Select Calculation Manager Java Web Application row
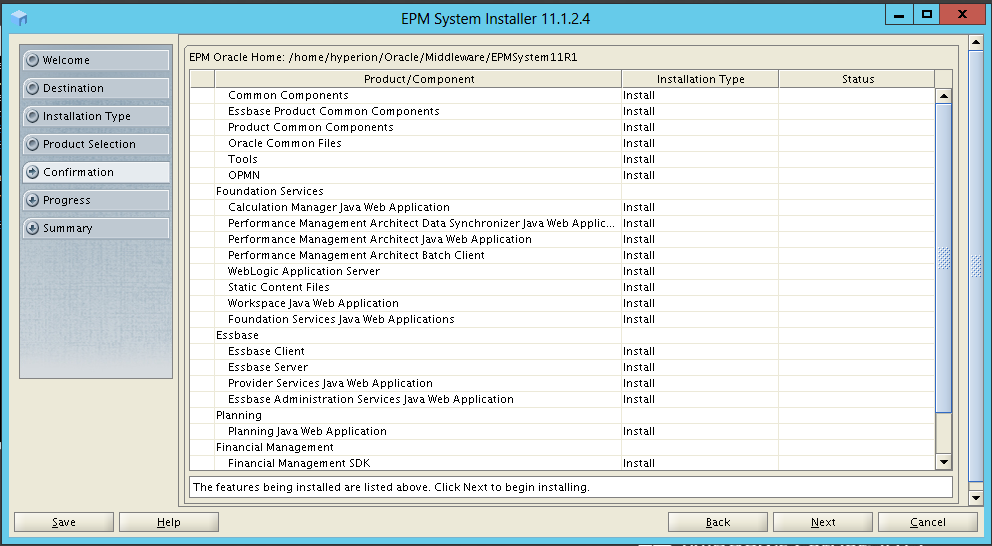The image size is (992, 546). pyautogui.click(x=562, y=208)
